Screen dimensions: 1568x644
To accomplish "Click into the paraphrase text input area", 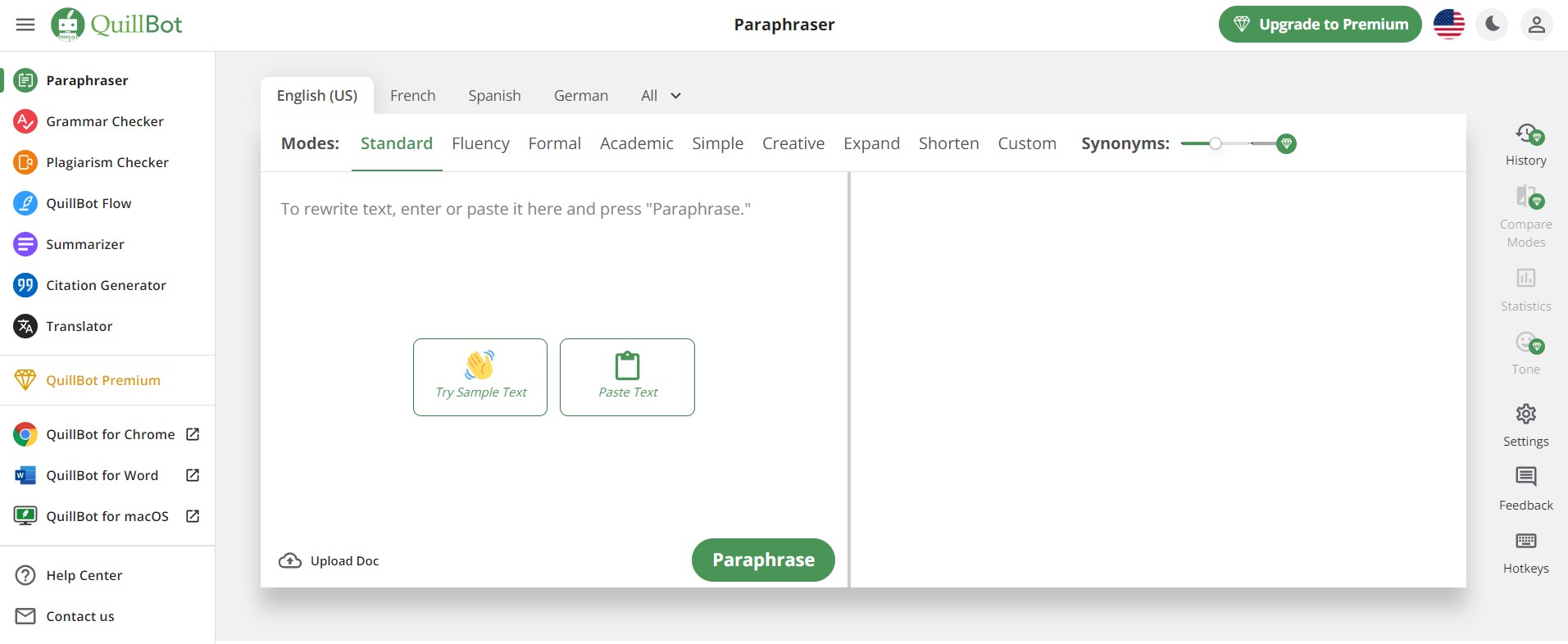I will 554,209.
